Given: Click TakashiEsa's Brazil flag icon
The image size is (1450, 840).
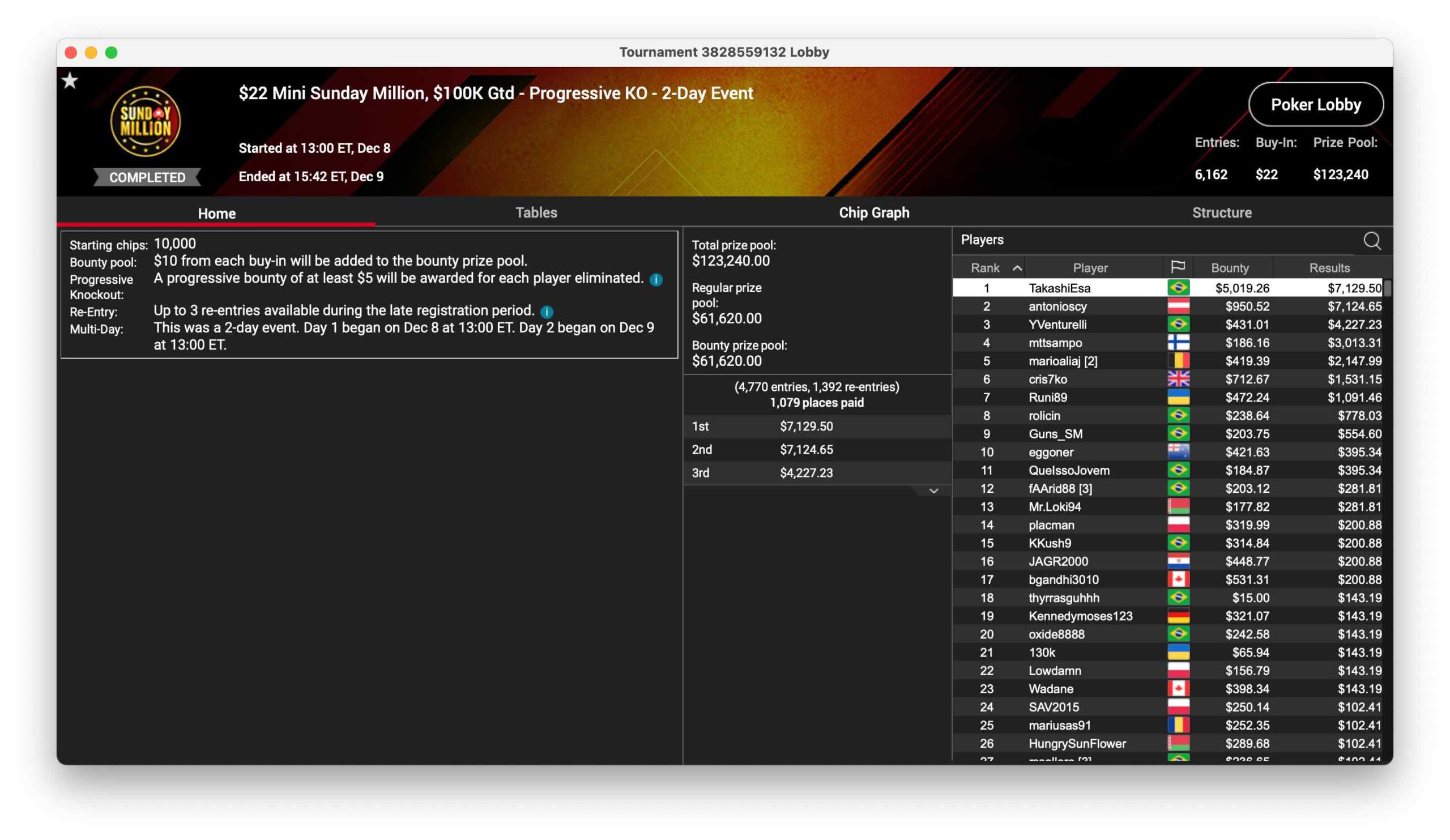Looking at the screenshot, I should click(1178, 288).
